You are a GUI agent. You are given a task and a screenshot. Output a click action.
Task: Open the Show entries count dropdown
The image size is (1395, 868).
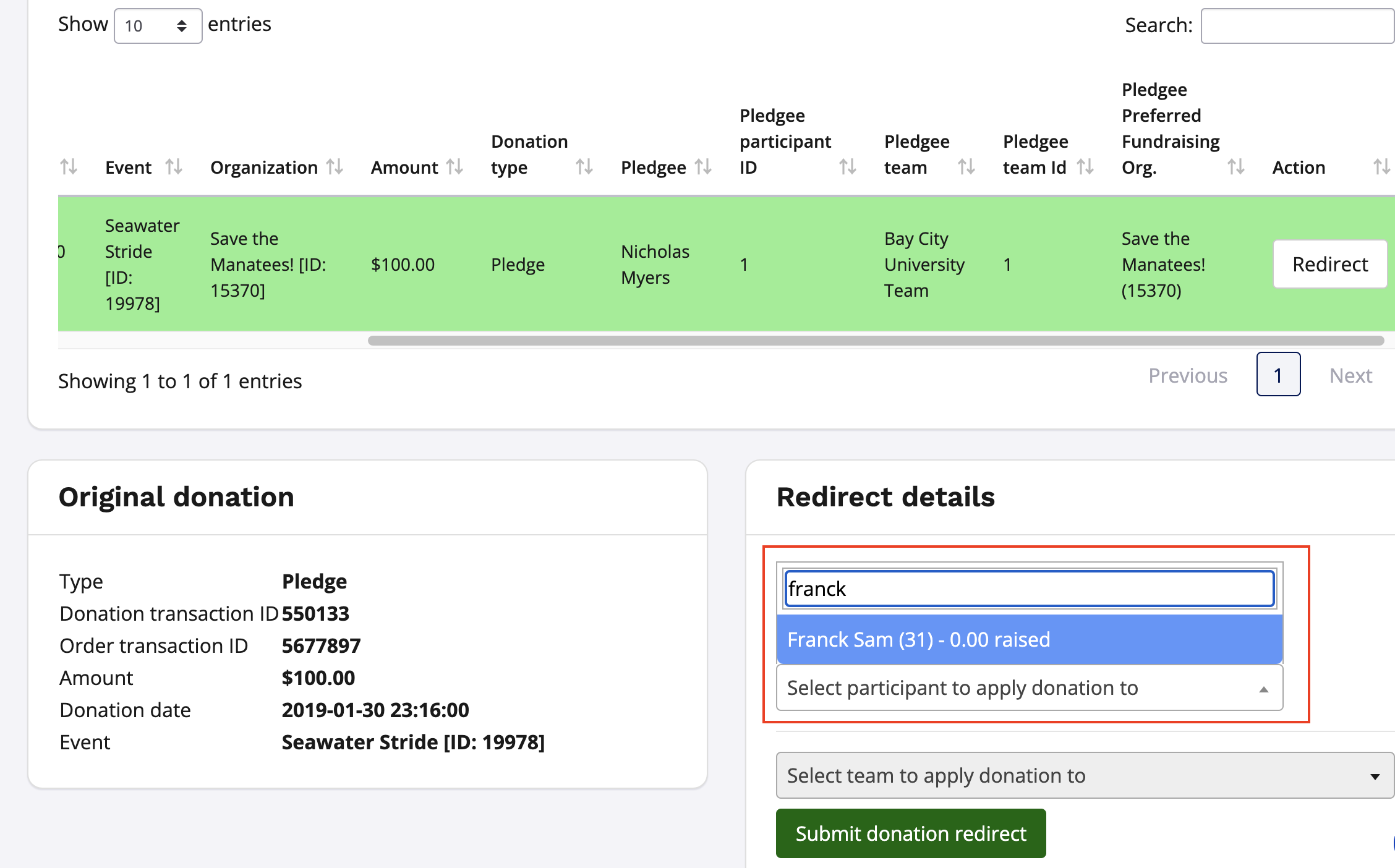158,26
